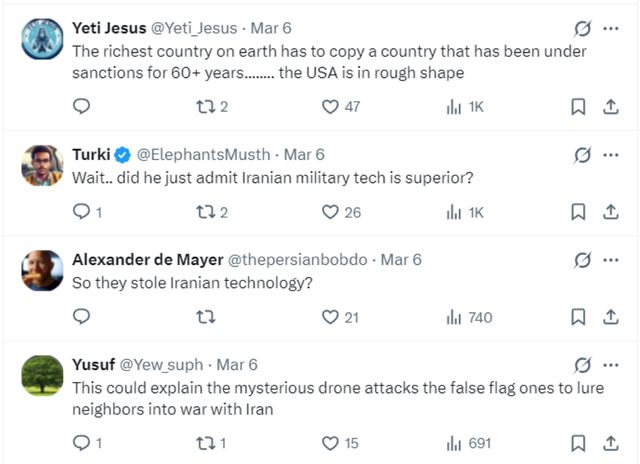Bookmark Yusuf's tweet
The width and height of the screenshot is (640, 464).
[x=577, y=443]
